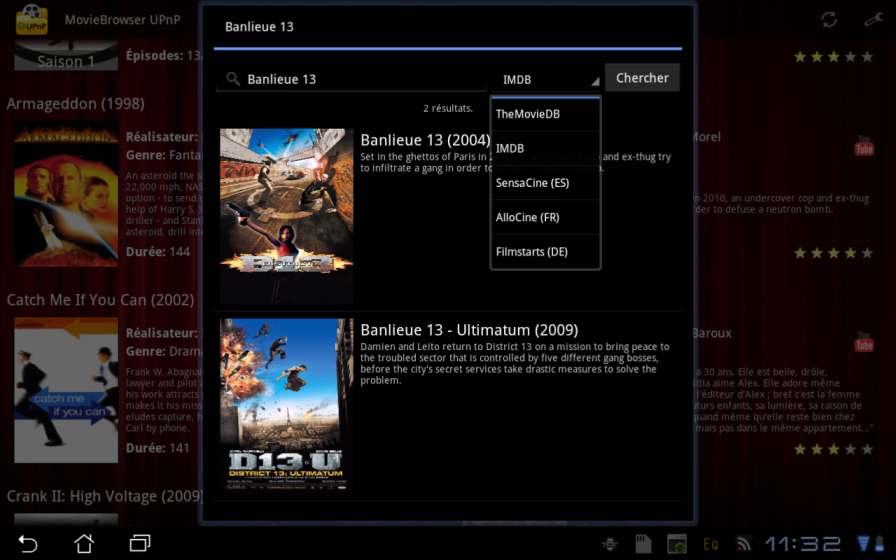Tap the Android home button
896x560 pixels.
coord(84,543)
